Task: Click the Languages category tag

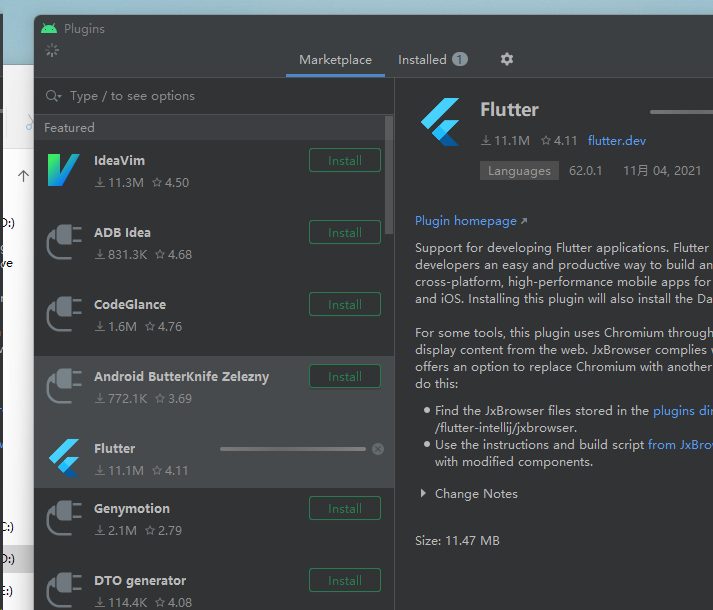Action: click(519, 171)
